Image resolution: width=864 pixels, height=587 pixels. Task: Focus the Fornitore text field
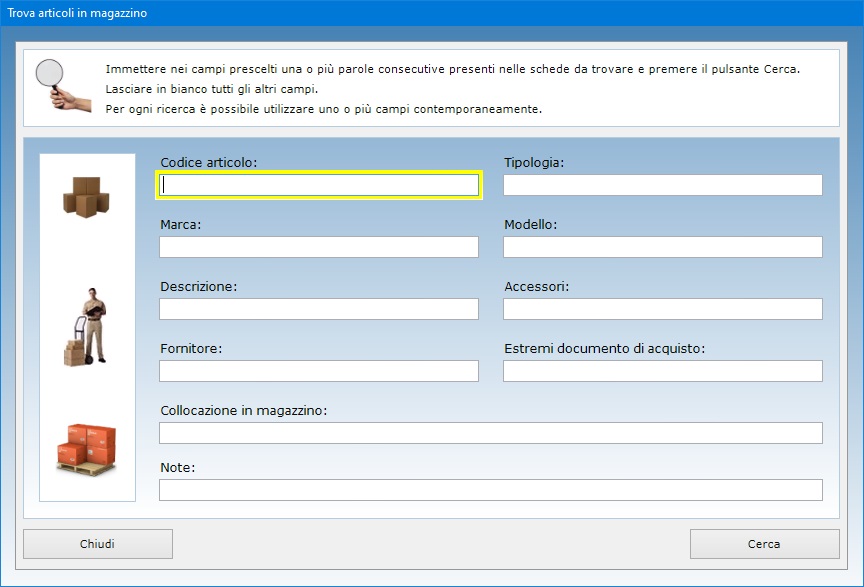click(319, 371)
